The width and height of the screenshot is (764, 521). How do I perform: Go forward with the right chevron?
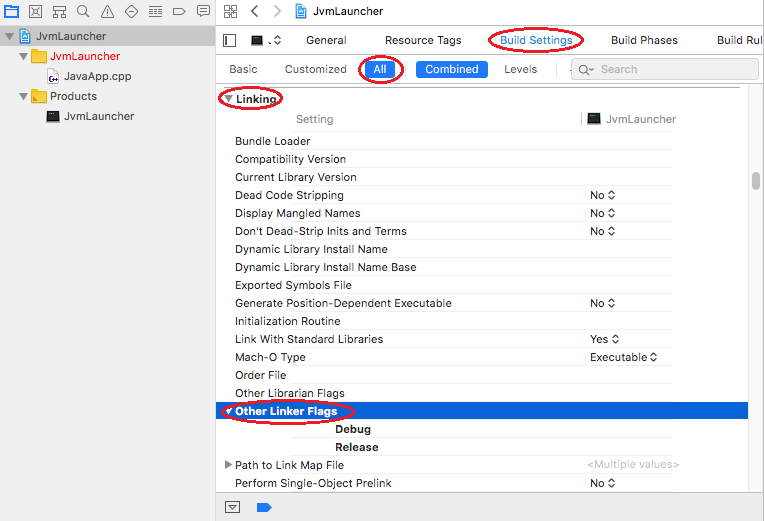(277, 11)
